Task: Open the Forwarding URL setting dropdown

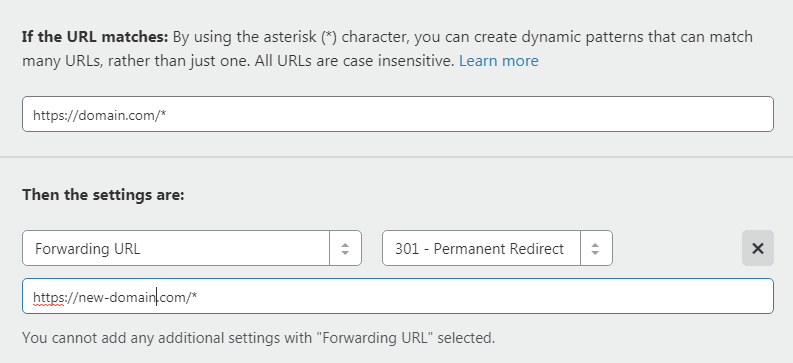Action: [192, 248]
